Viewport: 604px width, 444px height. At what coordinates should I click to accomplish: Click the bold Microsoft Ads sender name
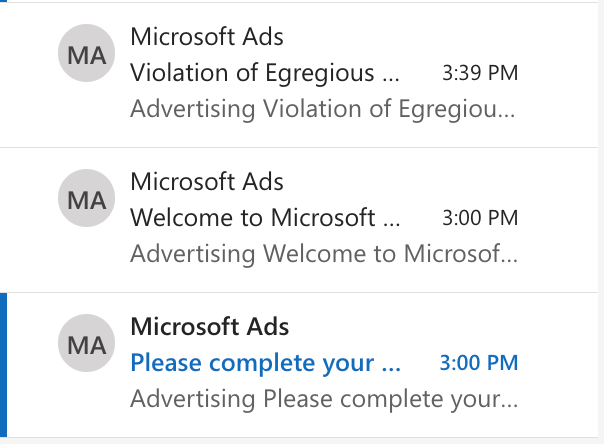click(x=210, y=326)
